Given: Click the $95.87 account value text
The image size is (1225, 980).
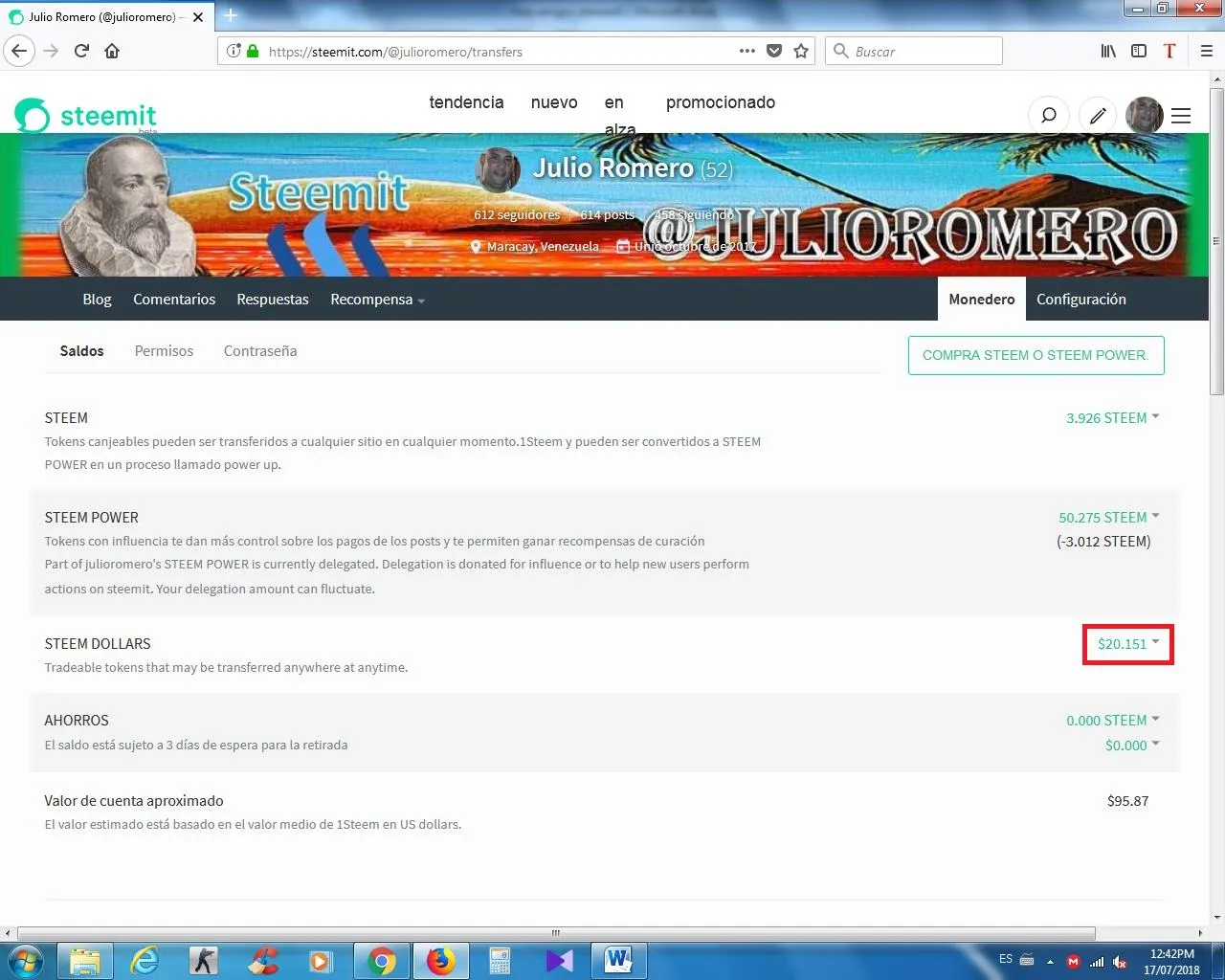Looking at the screenshot, I should coord(1127,800).
